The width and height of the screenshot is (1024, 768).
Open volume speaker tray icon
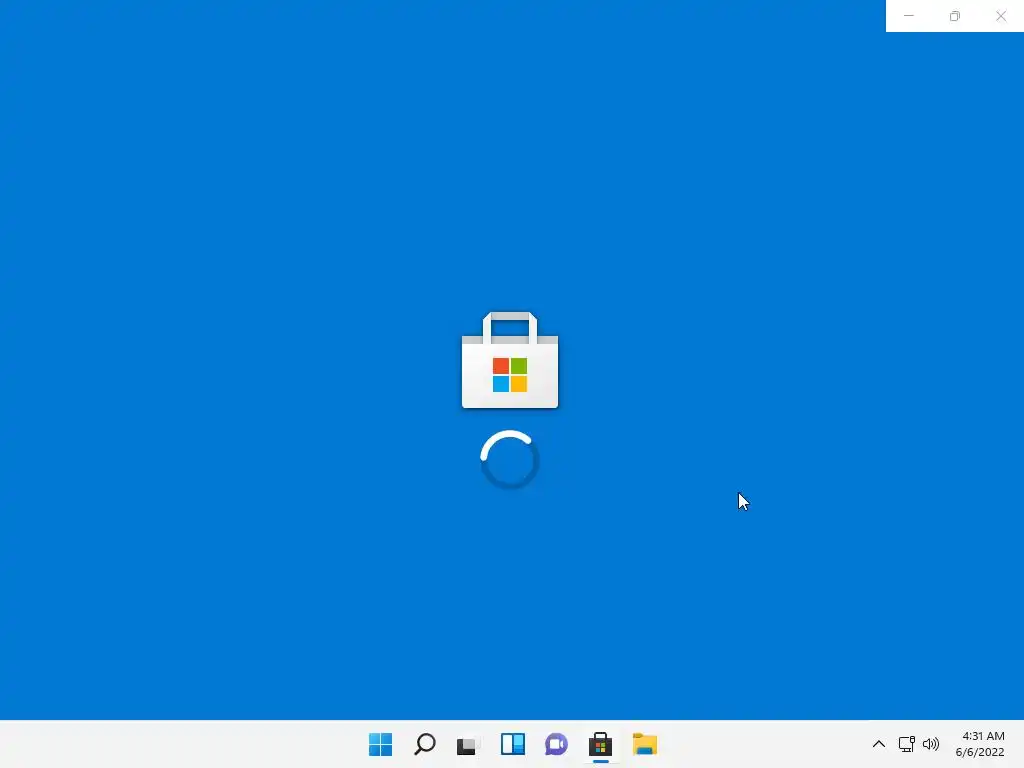pos(931,744)
